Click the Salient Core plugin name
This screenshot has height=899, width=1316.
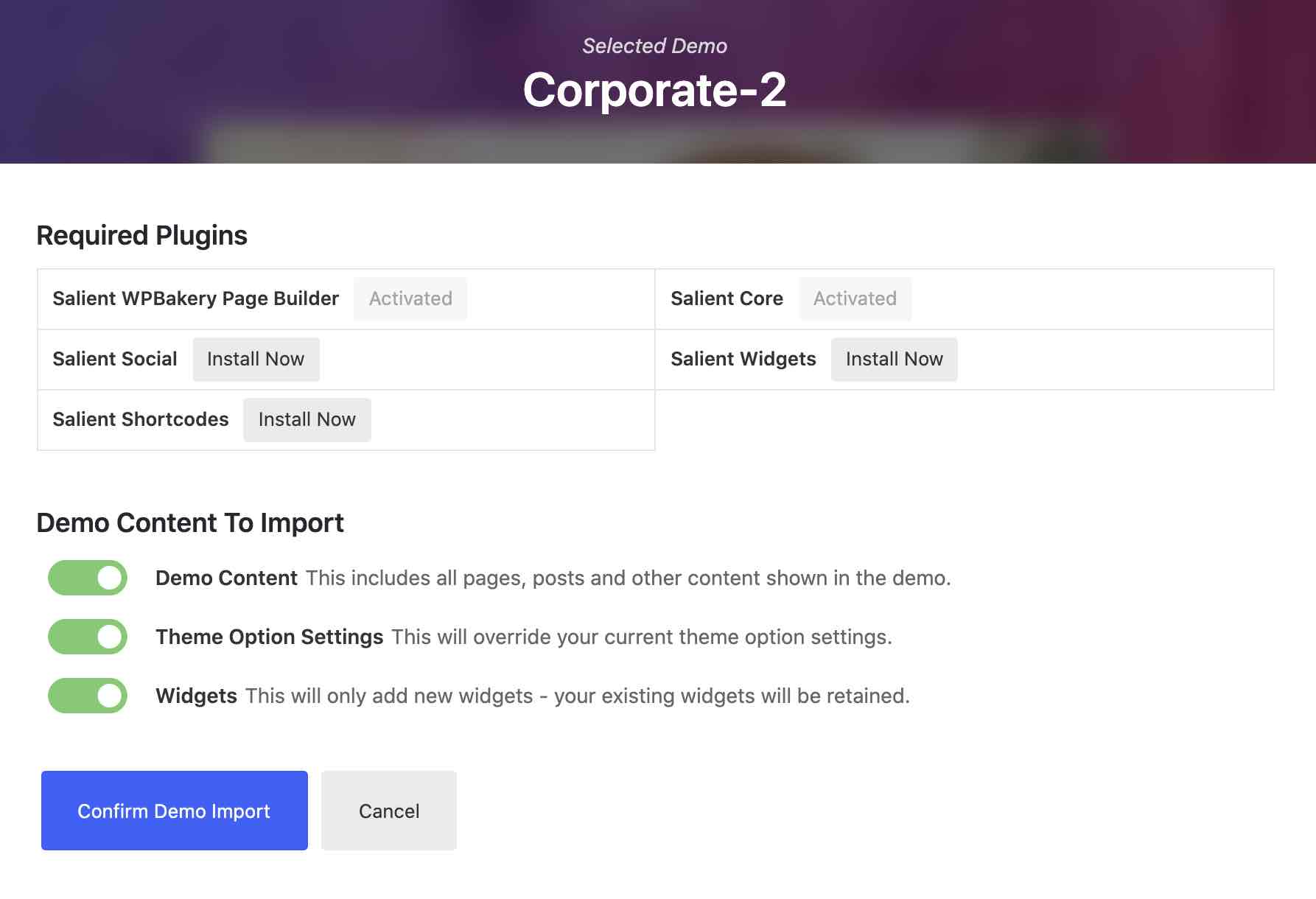pyautogui.click(x=727, y=298)
